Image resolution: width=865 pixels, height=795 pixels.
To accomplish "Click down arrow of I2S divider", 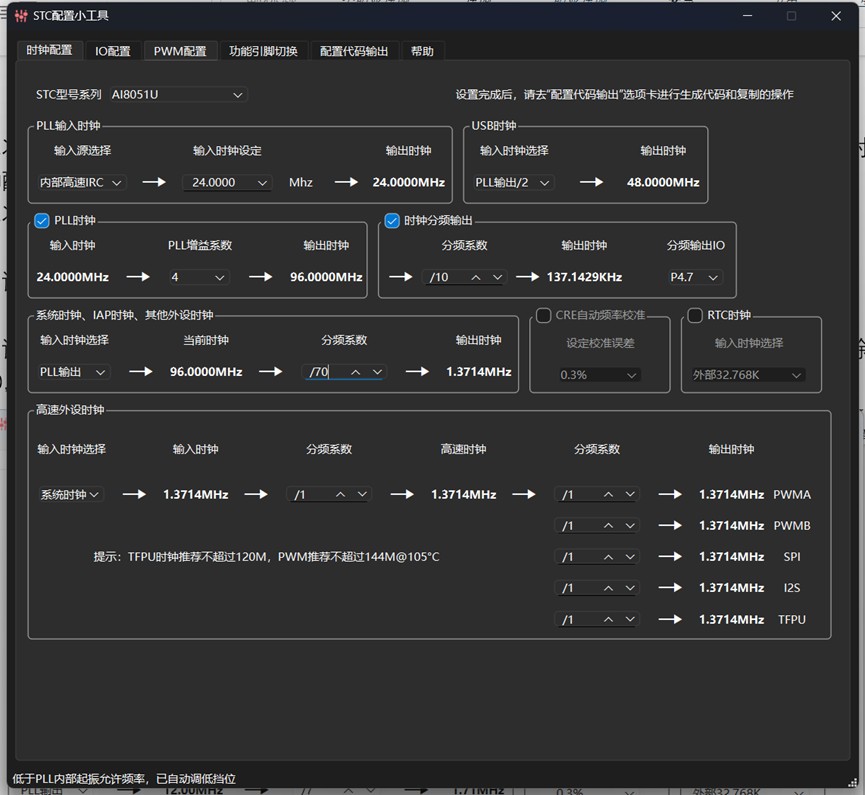I will [x=629, y=588].
